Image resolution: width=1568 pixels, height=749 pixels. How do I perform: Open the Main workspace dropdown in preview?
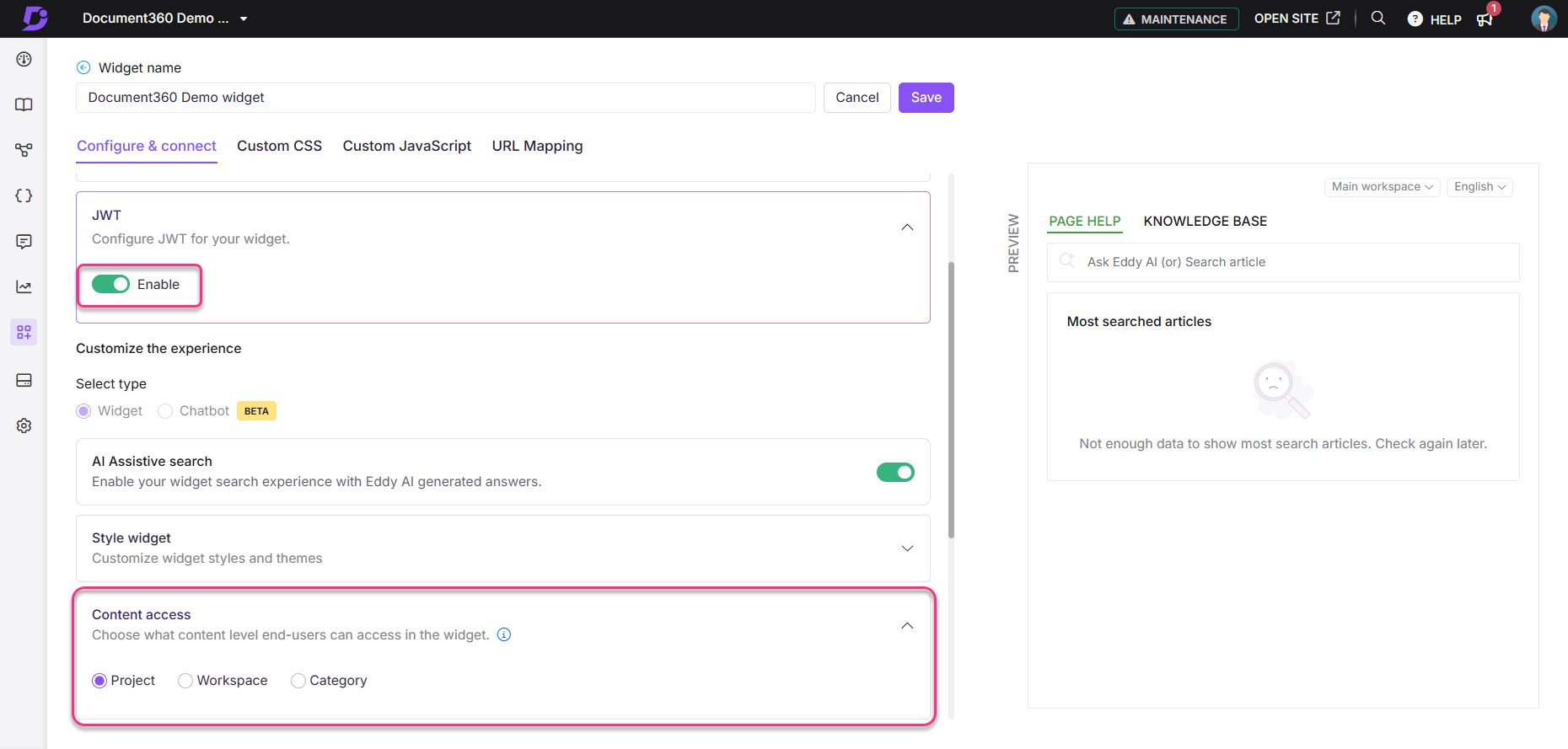[1382, 186]
